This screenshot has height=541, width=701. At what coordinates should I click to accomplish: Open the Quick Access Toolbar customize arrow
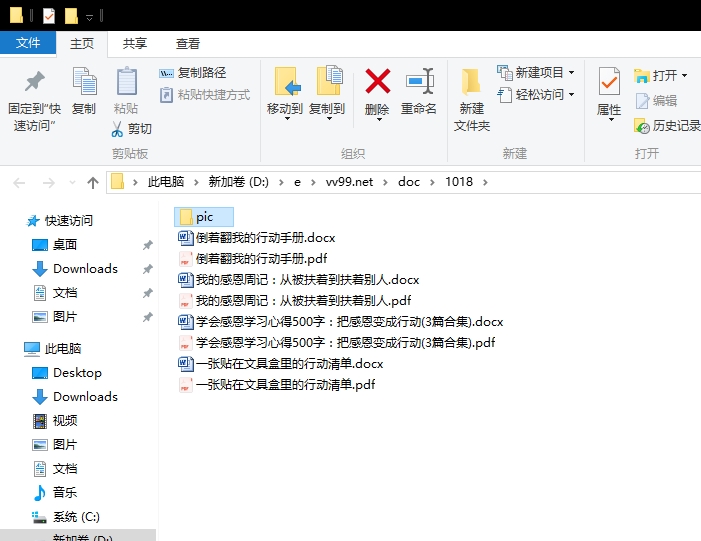point(89,18)
